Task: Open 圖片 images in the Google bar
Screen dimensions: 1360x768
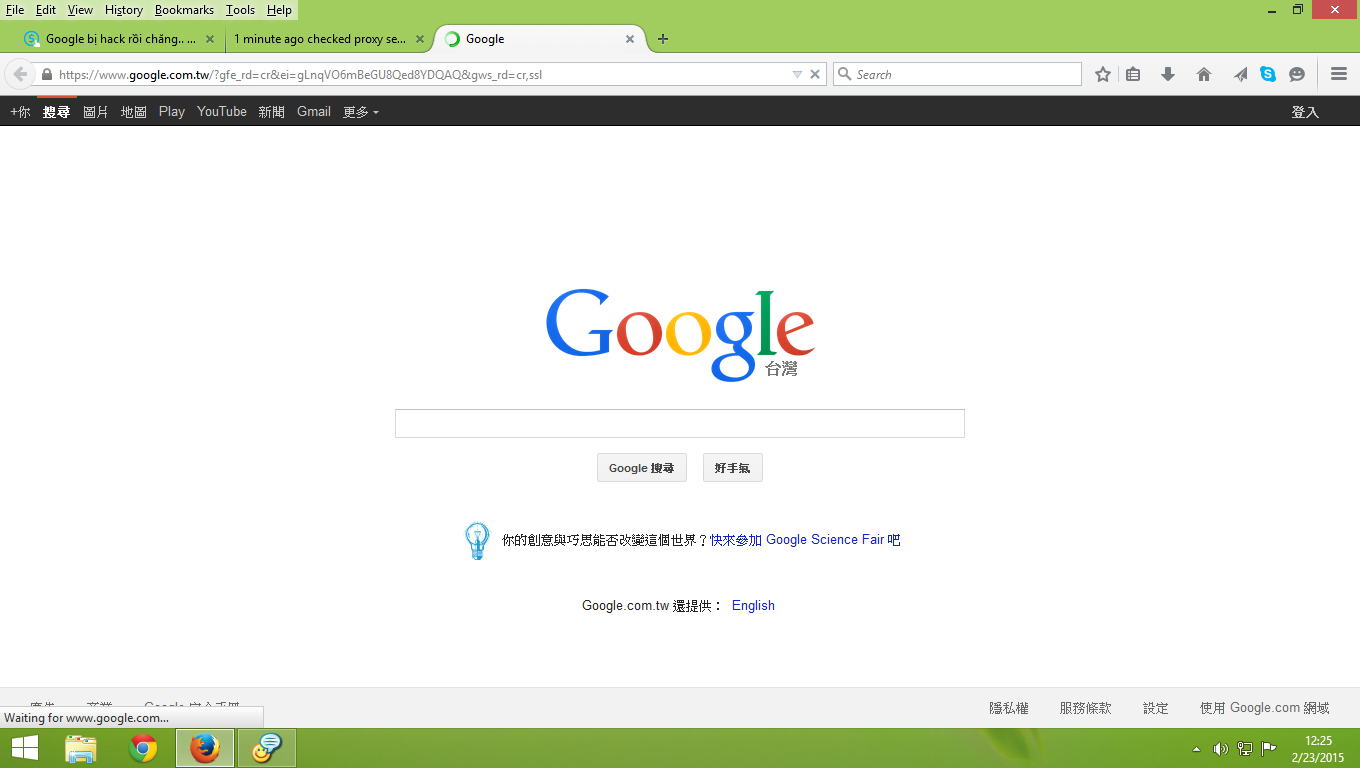Action: tap(96, 112)
